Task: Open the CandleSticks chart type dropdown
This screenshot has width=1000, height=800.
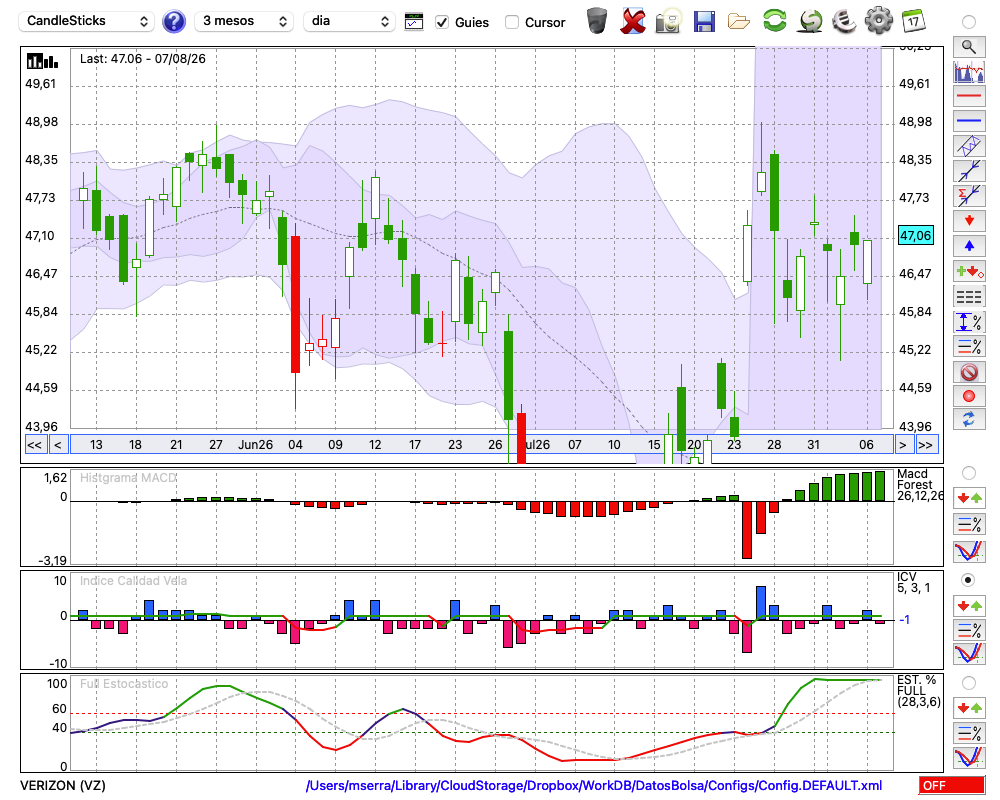Action: (x=87, y=21)
